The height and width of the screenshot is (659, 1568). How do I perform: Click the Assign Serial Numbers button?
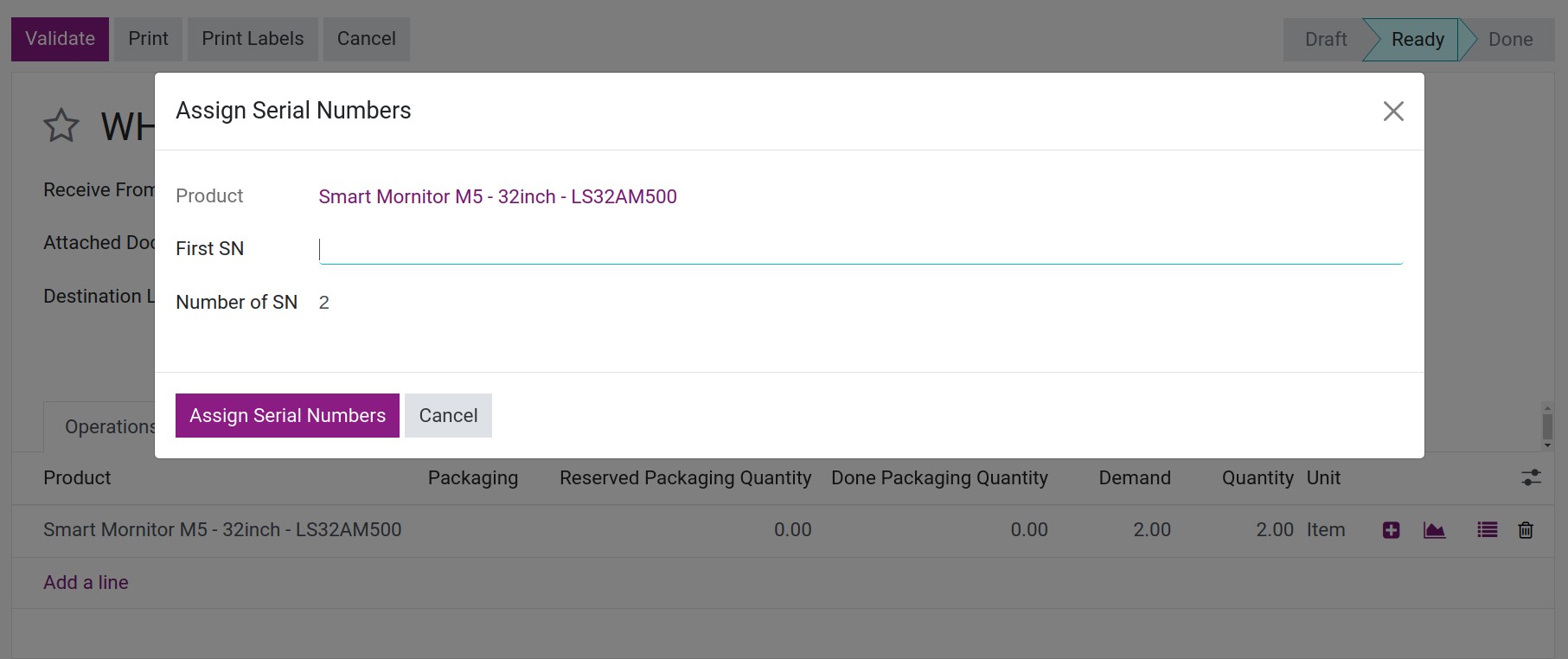pos(287,415)
